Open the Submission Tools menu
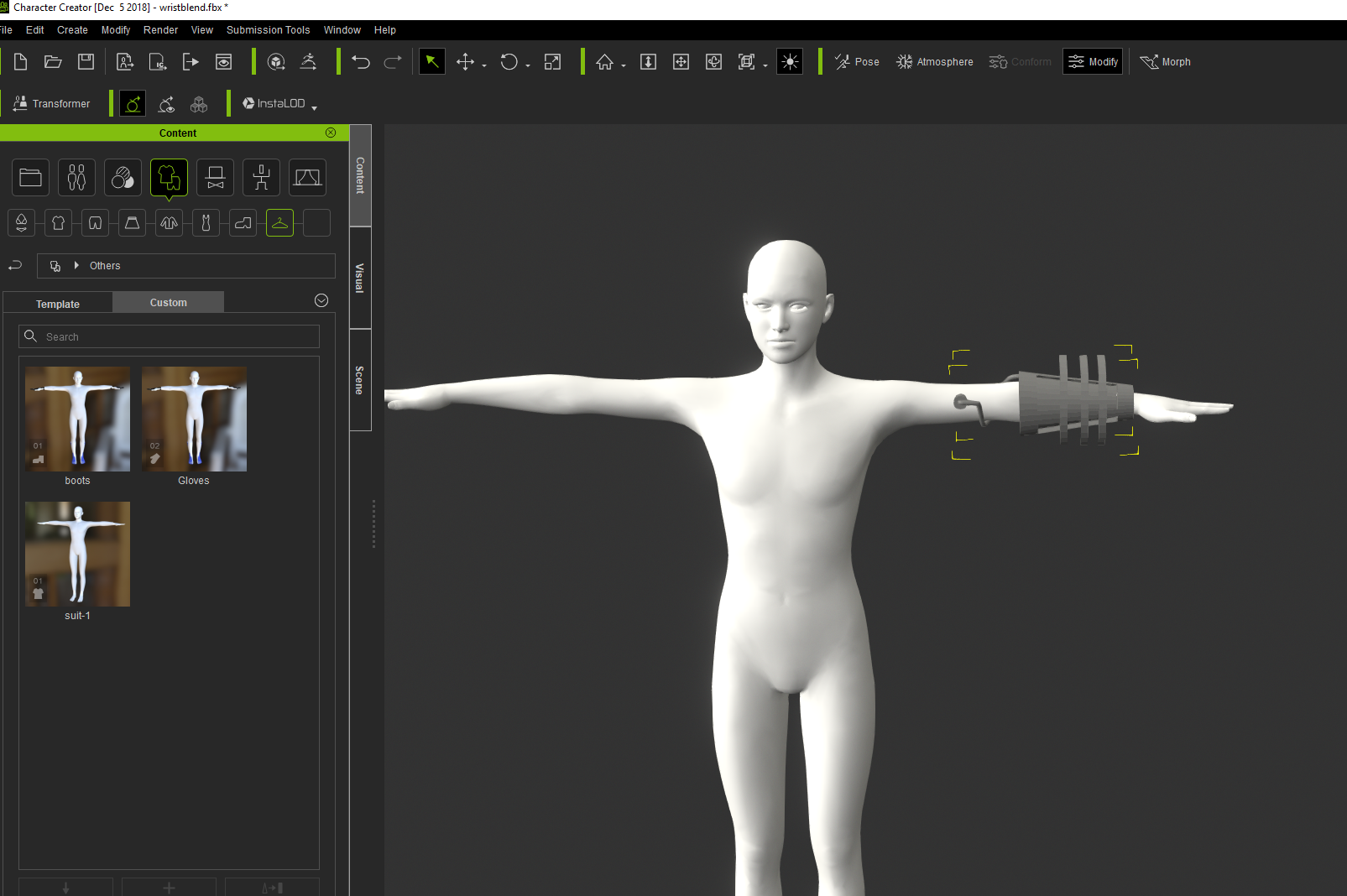 [x=268, y=30]
